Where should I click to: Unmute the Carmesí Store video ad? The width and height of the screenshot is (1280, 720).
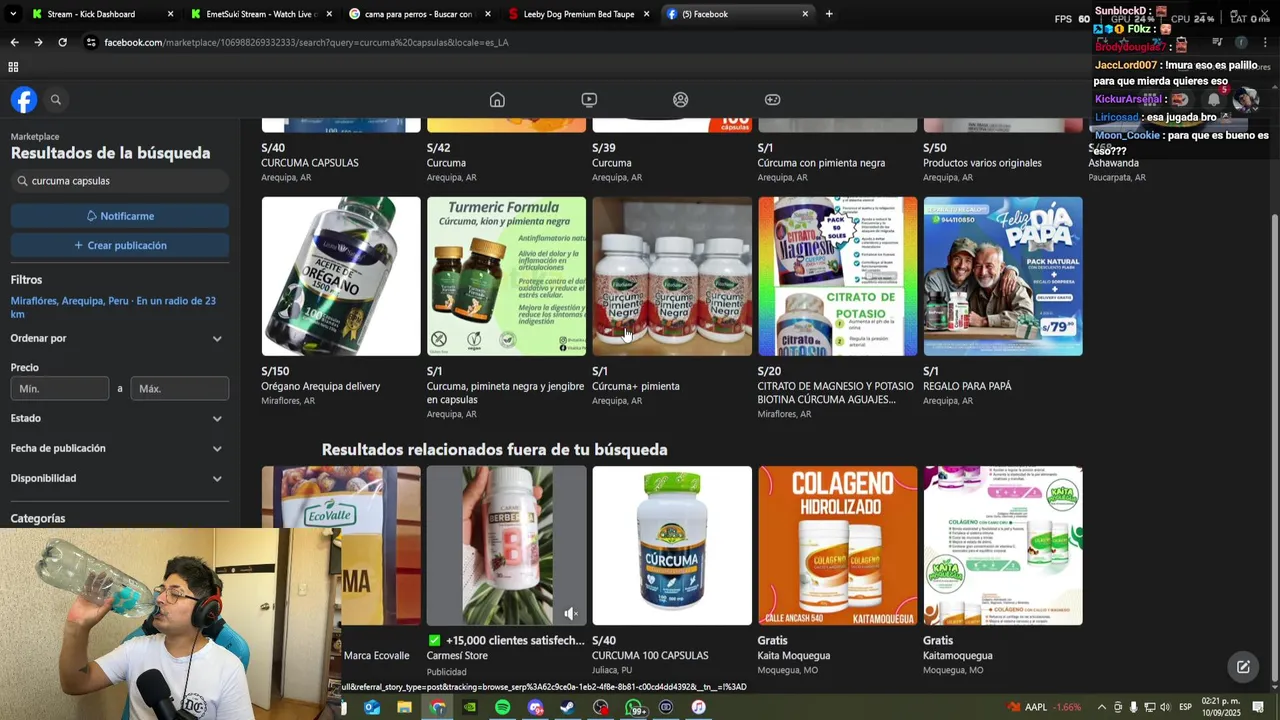click(x=570, y=613)
